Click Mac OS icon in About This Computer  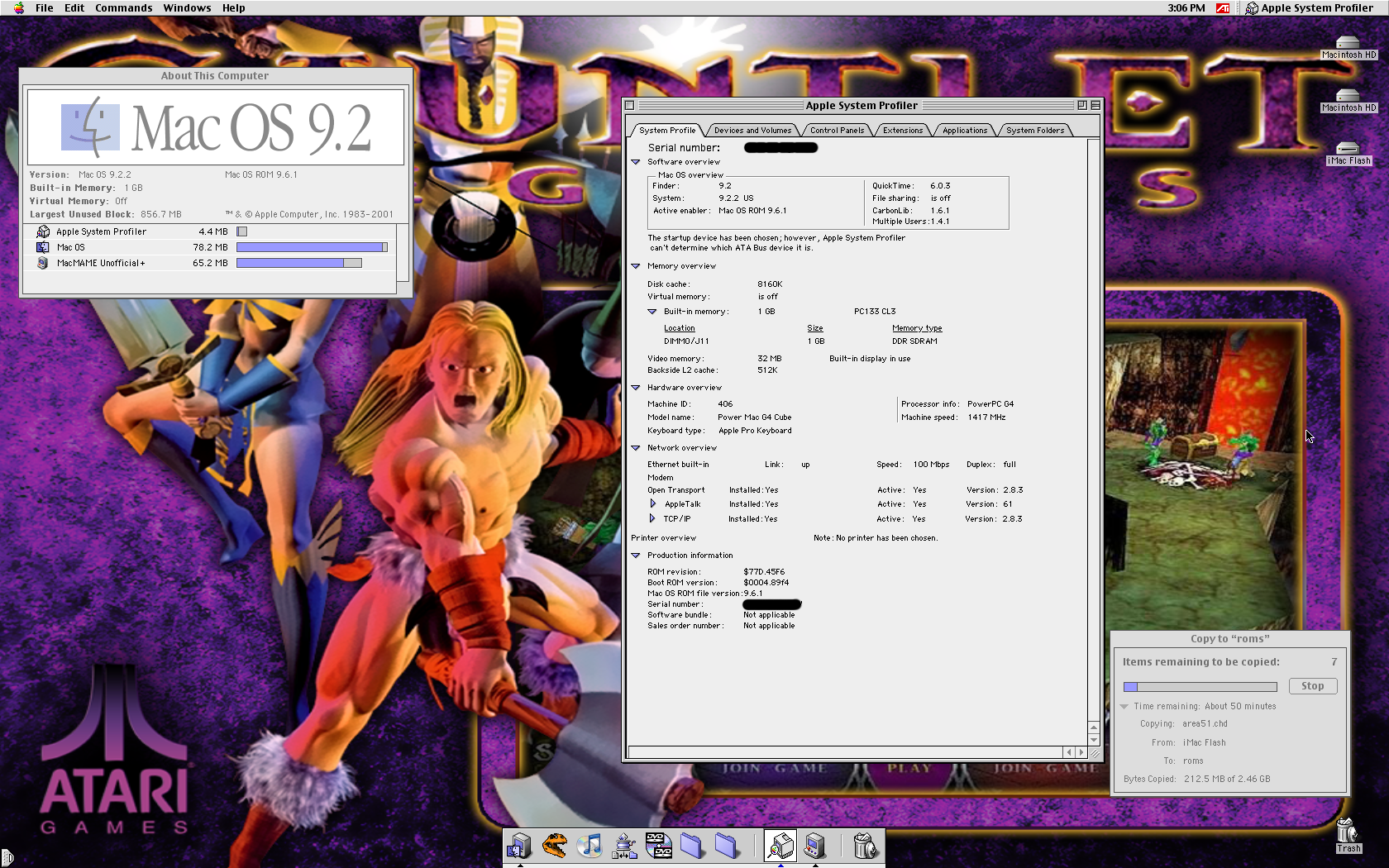point(42,247)
